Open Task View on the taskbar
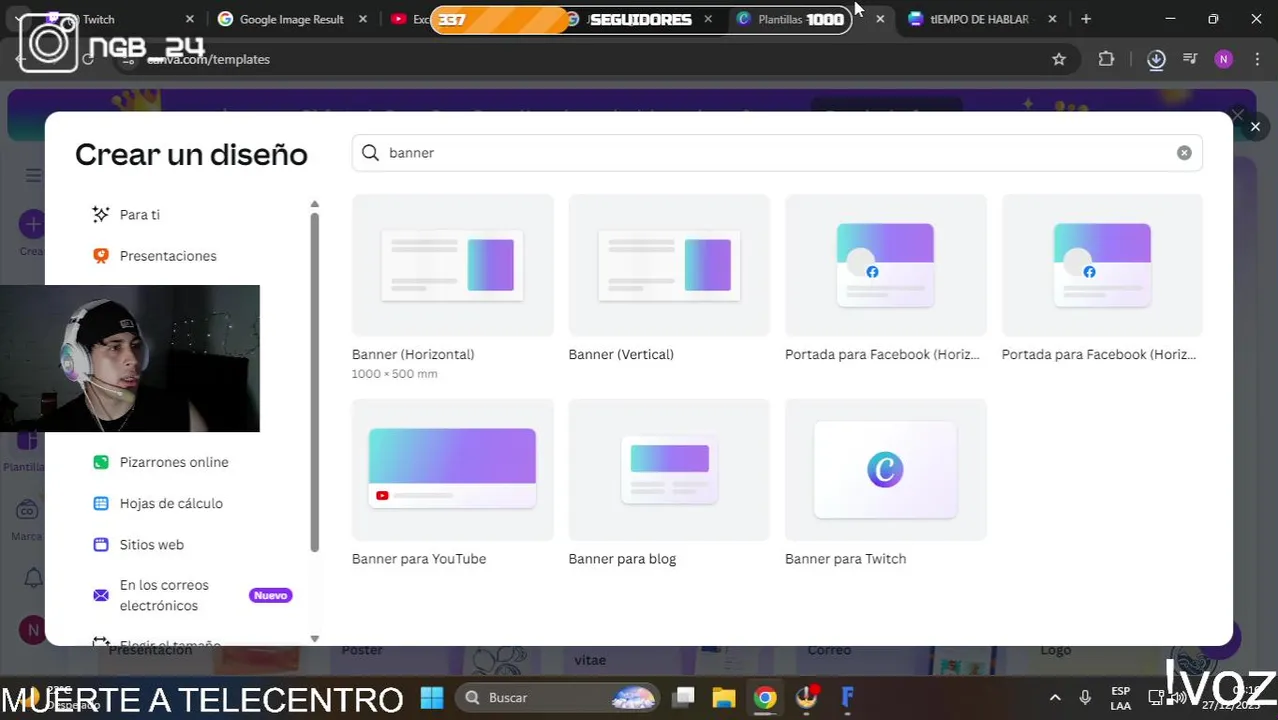 683,697
